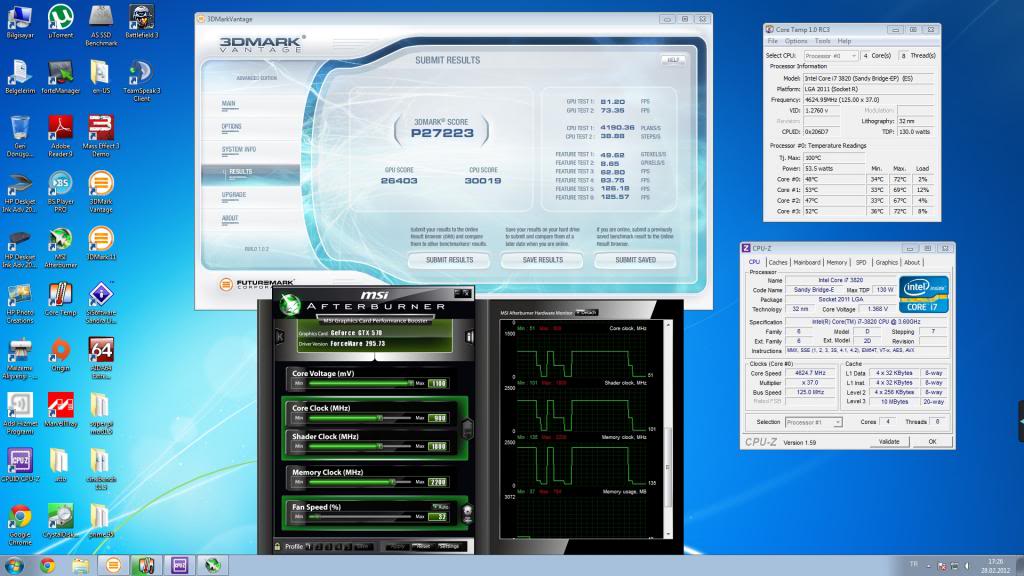1024x576 pixels.
Task: Select the Battlefield 3 desktop icon
Action: [x=141, y=22]
